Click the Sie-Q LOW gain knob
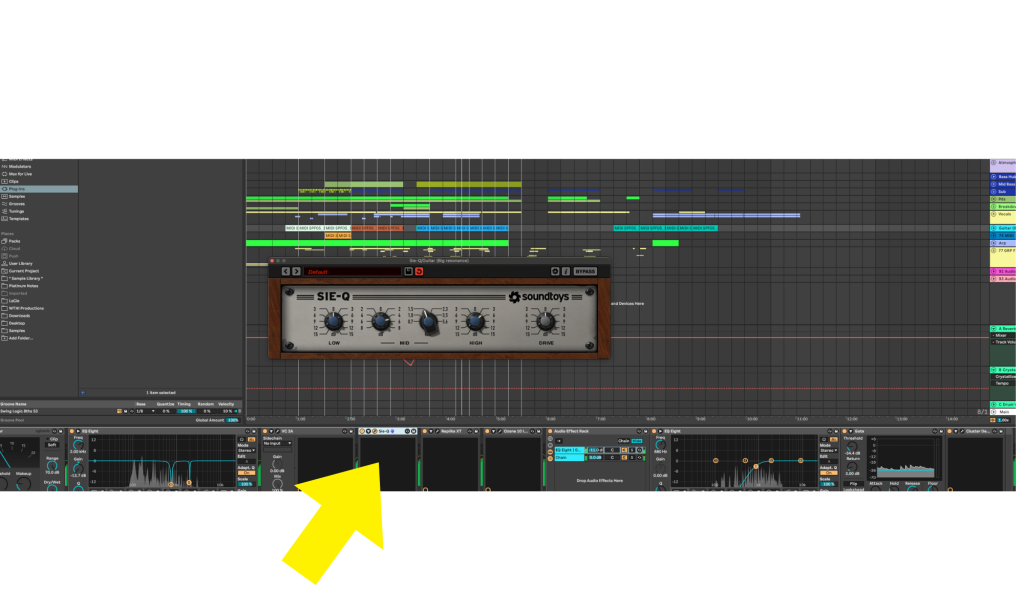The width and height of the screenshot is (1024, 614). pos(334,321)
